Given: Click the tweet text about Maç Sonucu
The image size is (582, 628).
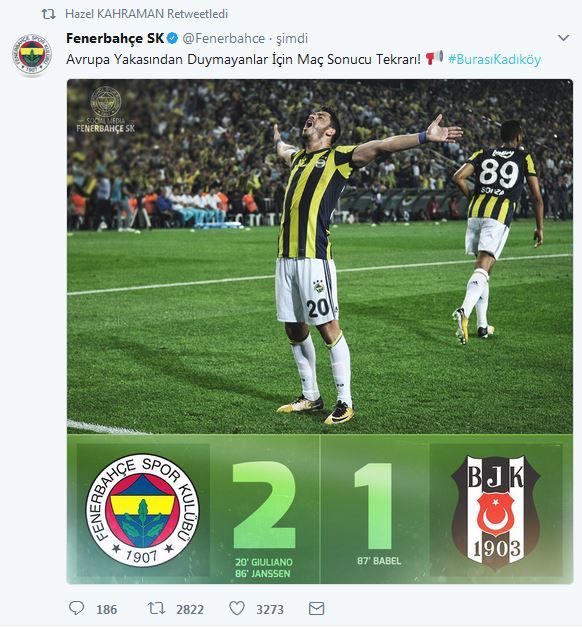Looking at the screenshot, I should 243,60.
